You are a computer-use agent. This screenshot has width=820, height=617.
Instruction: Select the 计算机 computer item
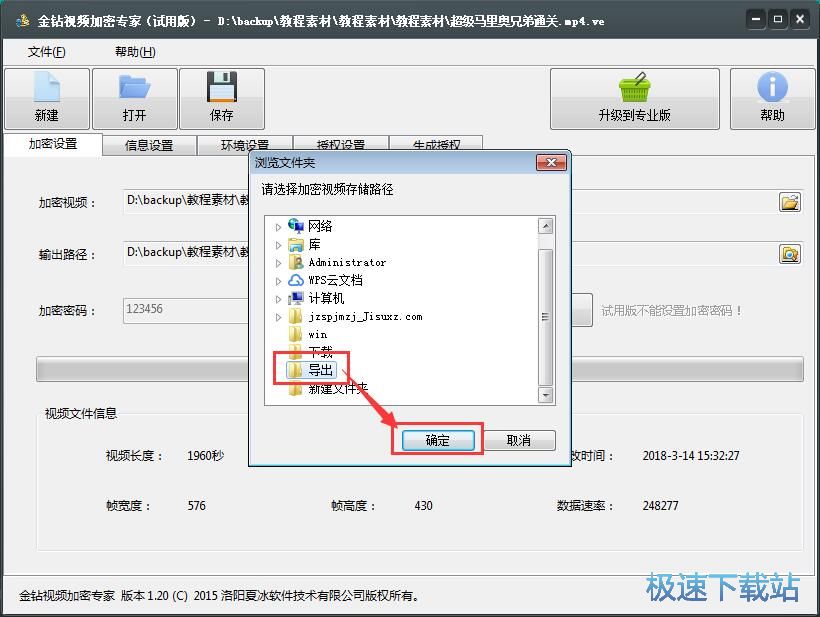pos(316,298)
